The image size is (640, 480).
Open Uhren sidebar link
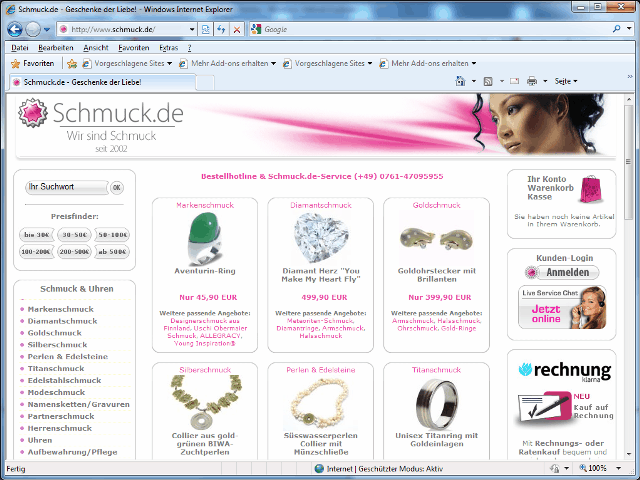[x=40, y=440]
